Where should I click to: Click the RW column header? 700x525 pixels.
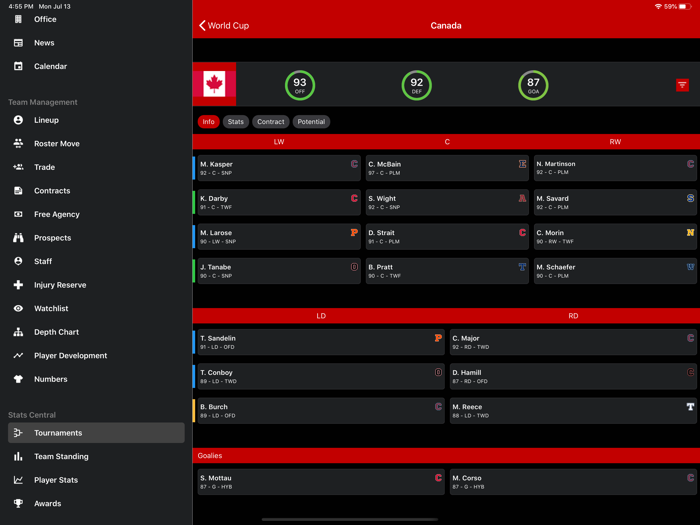coord(615,142)
